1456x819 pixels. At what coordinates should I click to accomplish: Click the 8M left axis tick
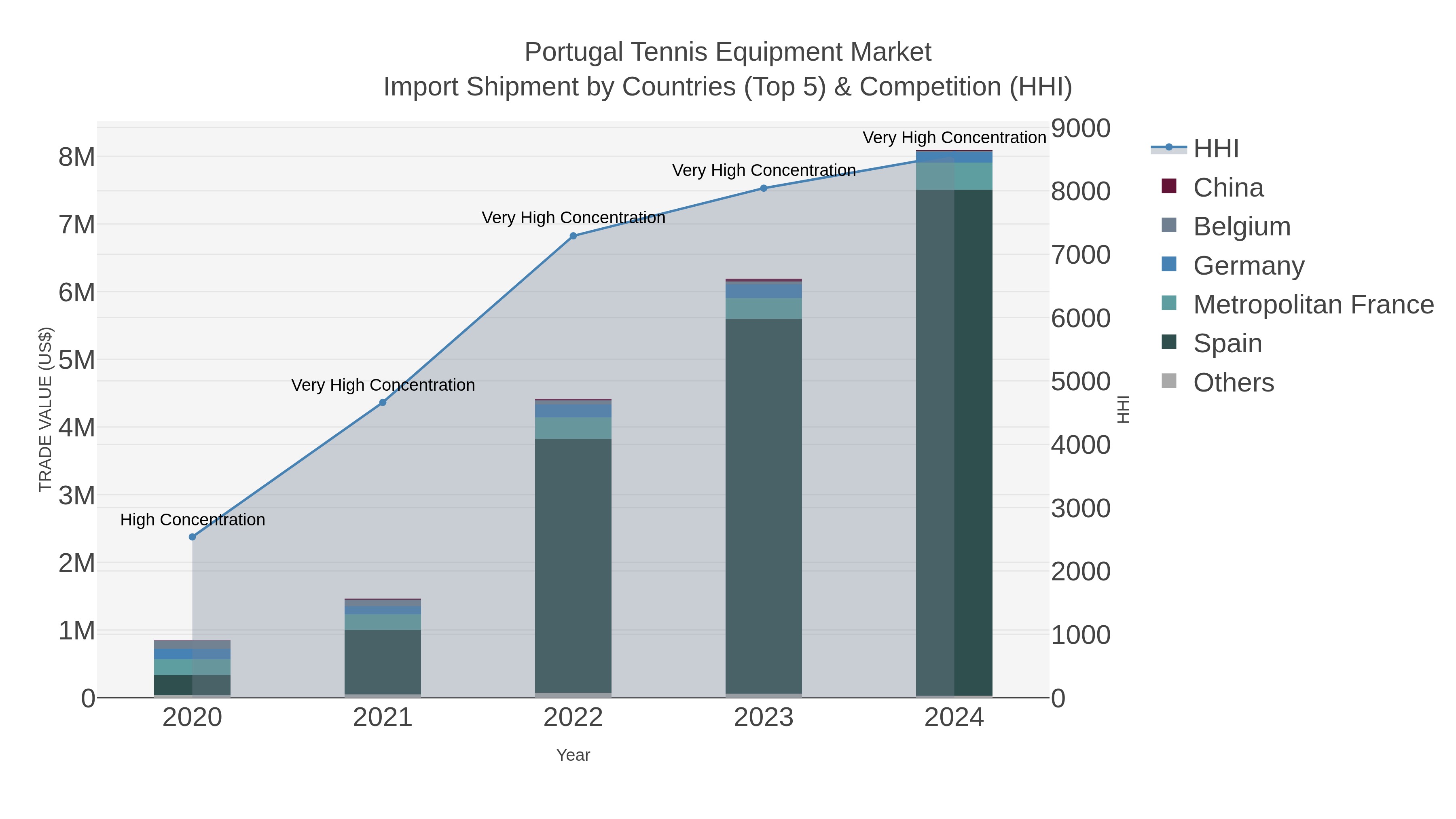coord(77,157)
